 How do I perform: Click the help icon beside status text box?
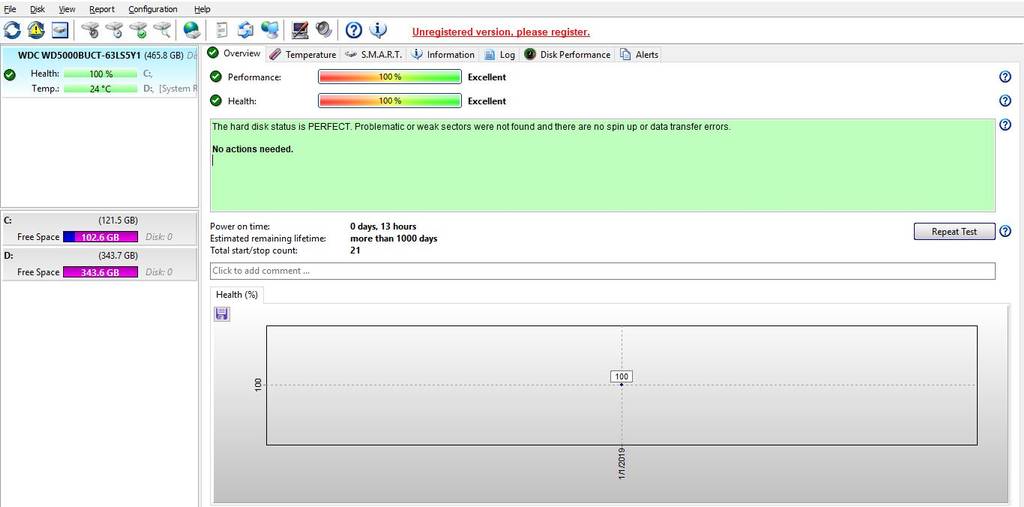[1005, 125]
